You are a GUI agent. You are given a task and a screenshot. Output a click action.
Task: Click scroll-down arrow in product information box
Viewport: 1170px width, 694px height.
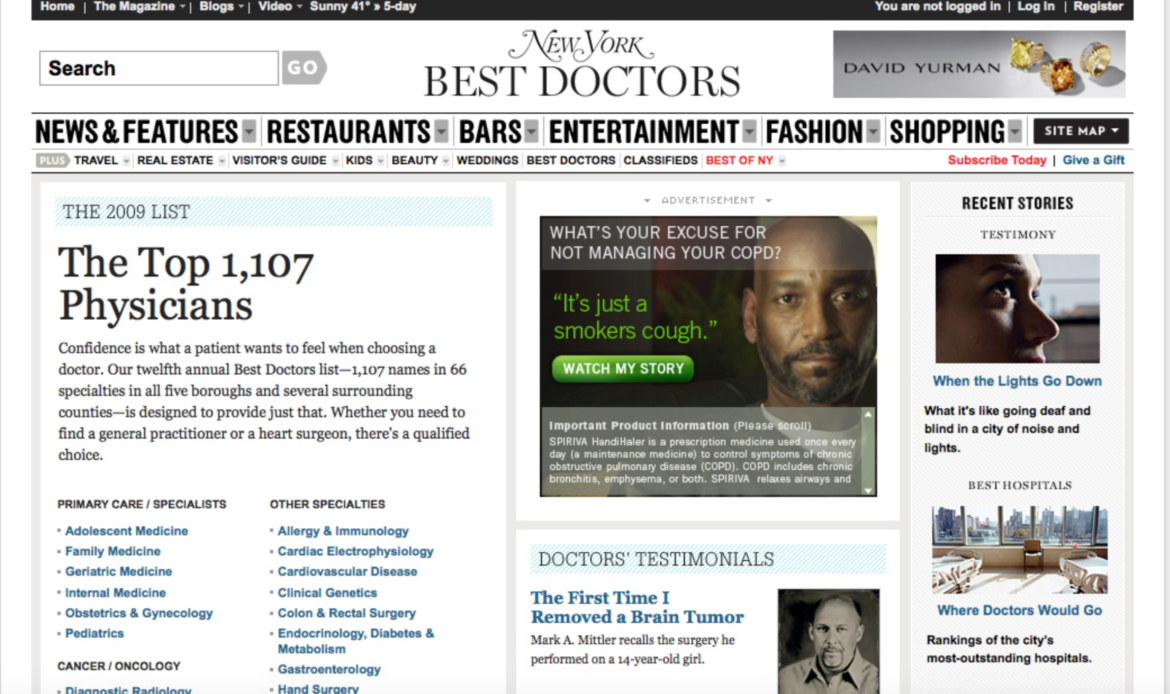pyautogui.click(x=868, y=490)
